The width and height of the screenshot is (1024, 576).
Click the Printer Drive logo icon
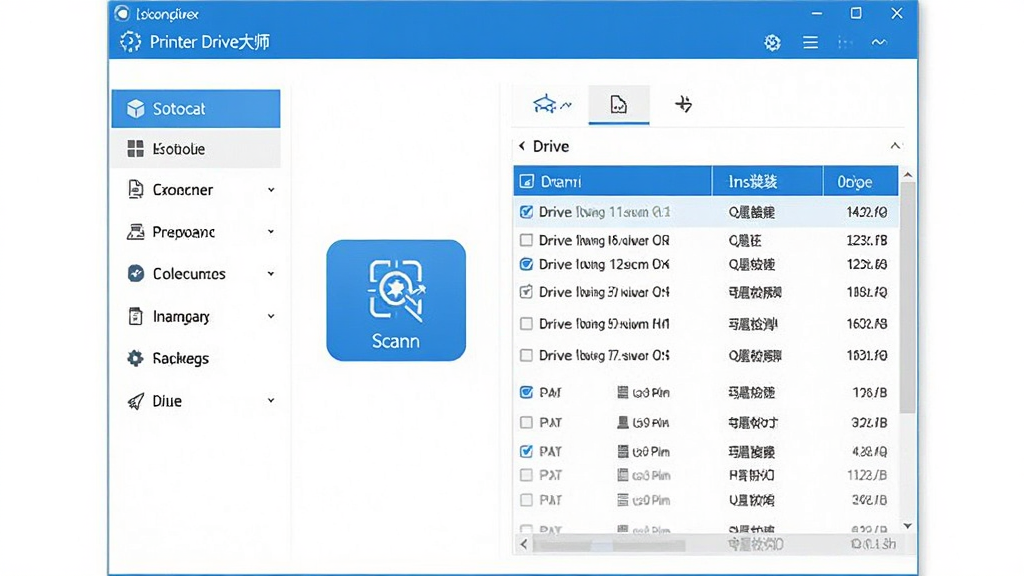coord(131,42)
